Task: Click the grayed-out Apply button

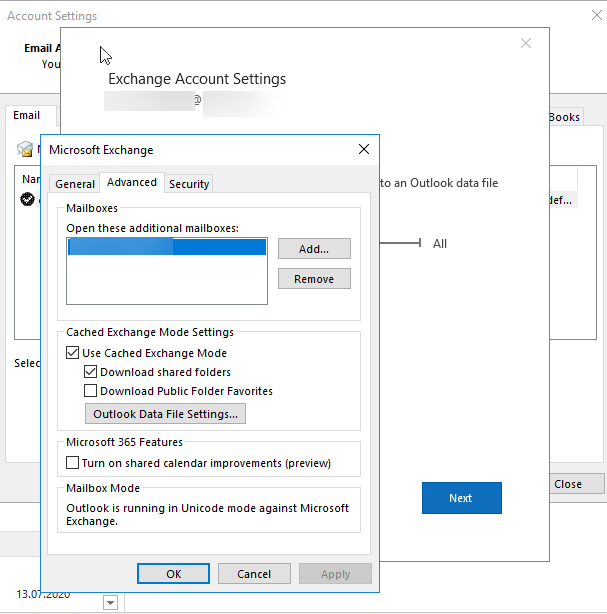Action: pos(335,574)
